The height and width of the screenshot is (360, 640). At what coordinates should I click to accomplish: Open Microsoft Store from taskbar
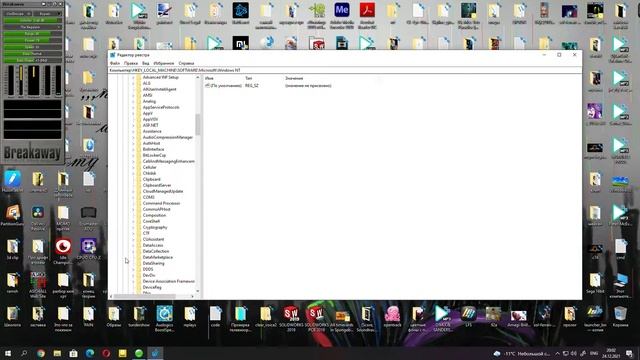tap(73, 353)
